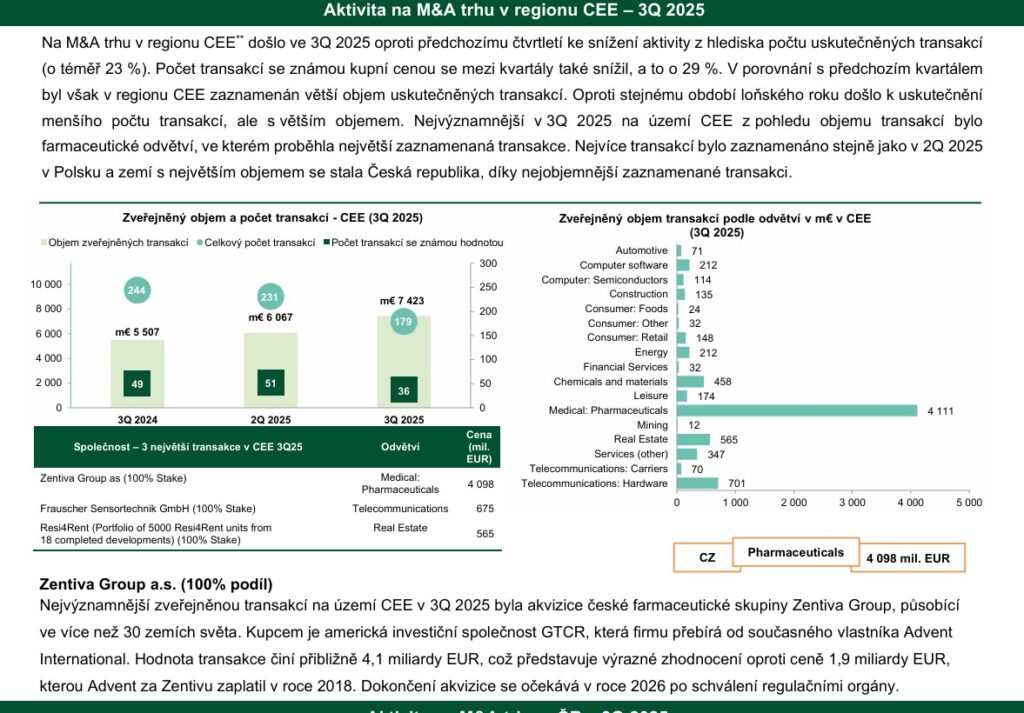Click the dark green box labeled 36
1024x713 pixels.
[x=403, y=390]
